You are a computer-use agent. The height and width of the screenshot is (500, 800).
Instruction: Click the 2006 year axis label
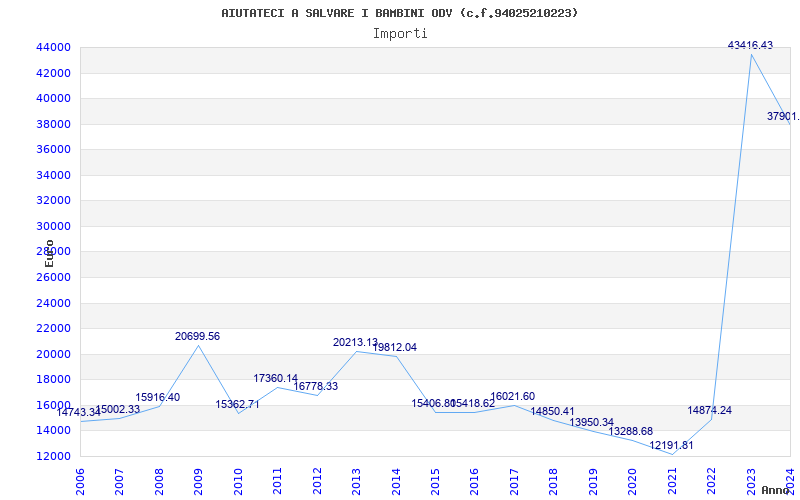pos(80,482)
